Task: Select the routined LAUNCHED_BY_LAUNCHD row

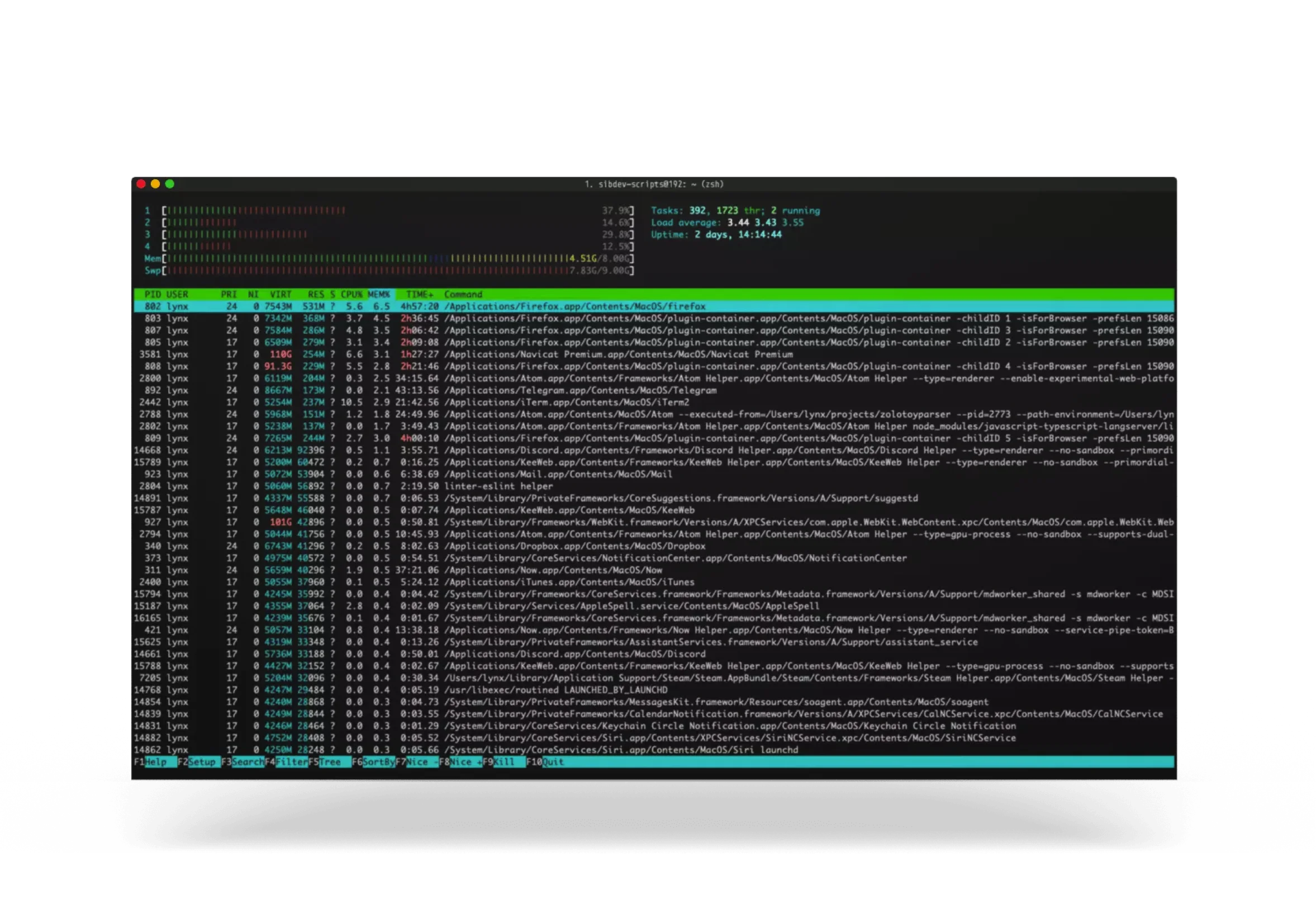Action: pyautogui.click(x=654, y=690)
